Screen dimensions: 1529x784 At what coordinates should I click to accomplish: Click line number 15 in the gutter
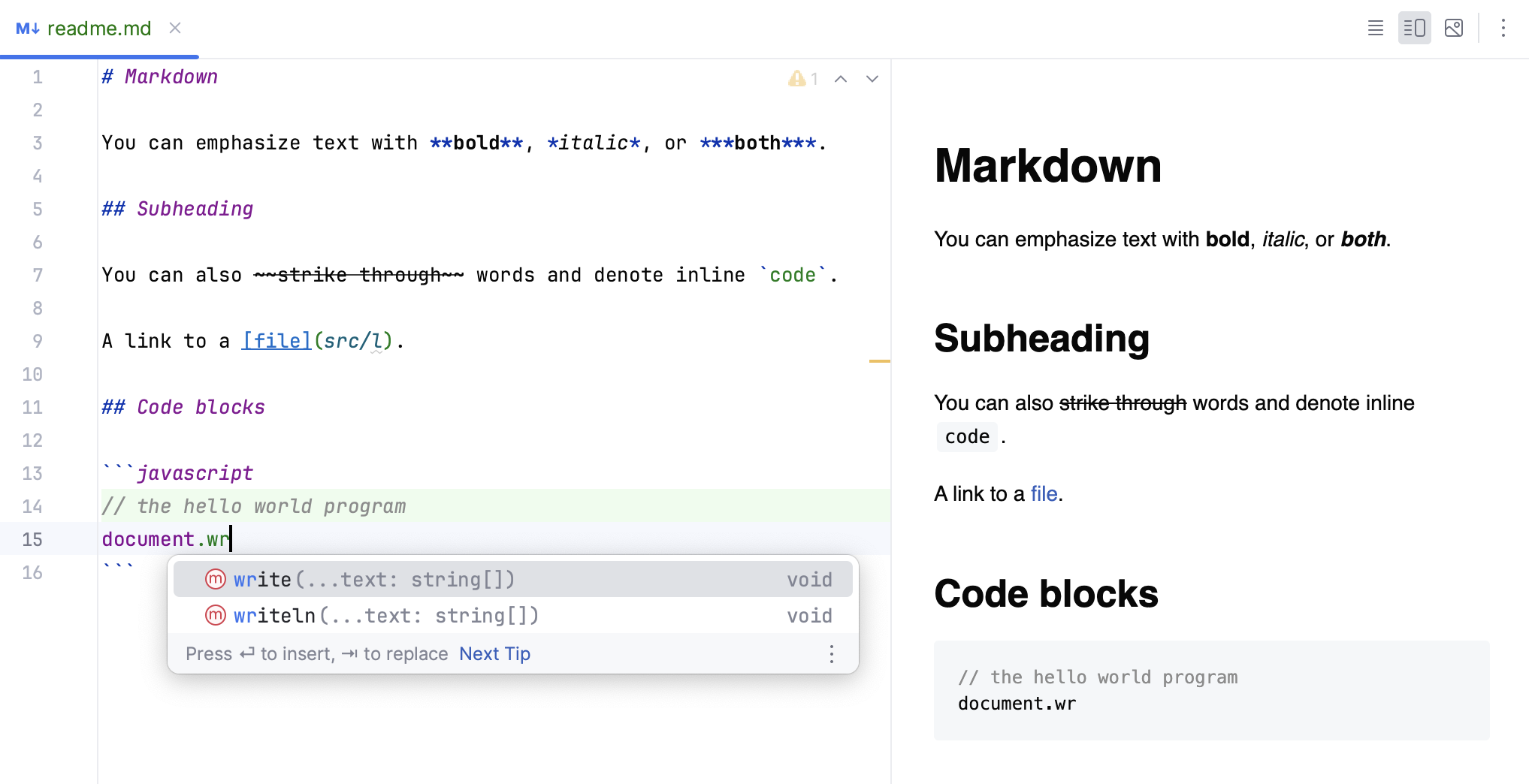(32, 539)
